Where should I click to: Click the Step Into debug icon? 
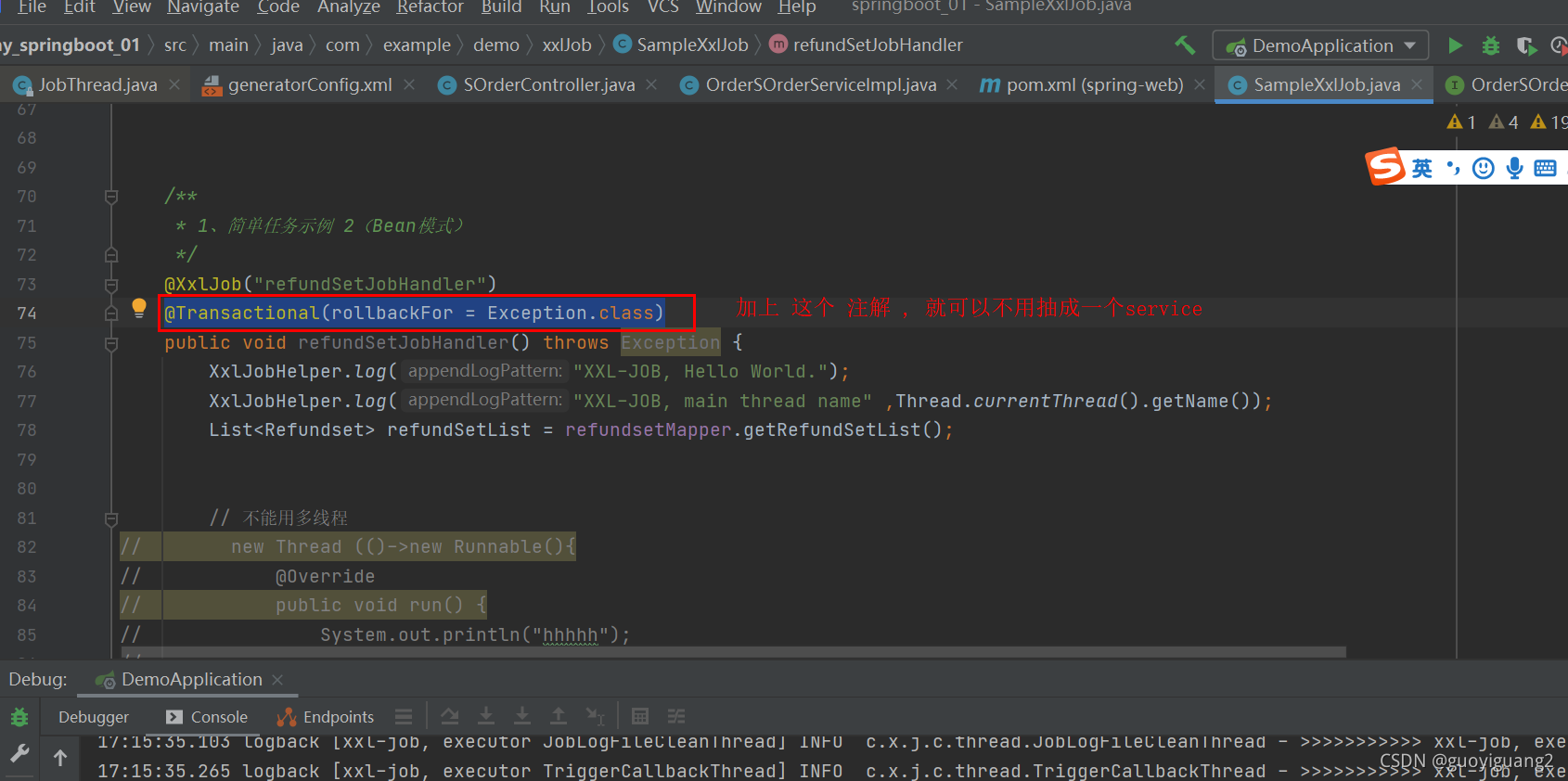(x=522, y=716)
